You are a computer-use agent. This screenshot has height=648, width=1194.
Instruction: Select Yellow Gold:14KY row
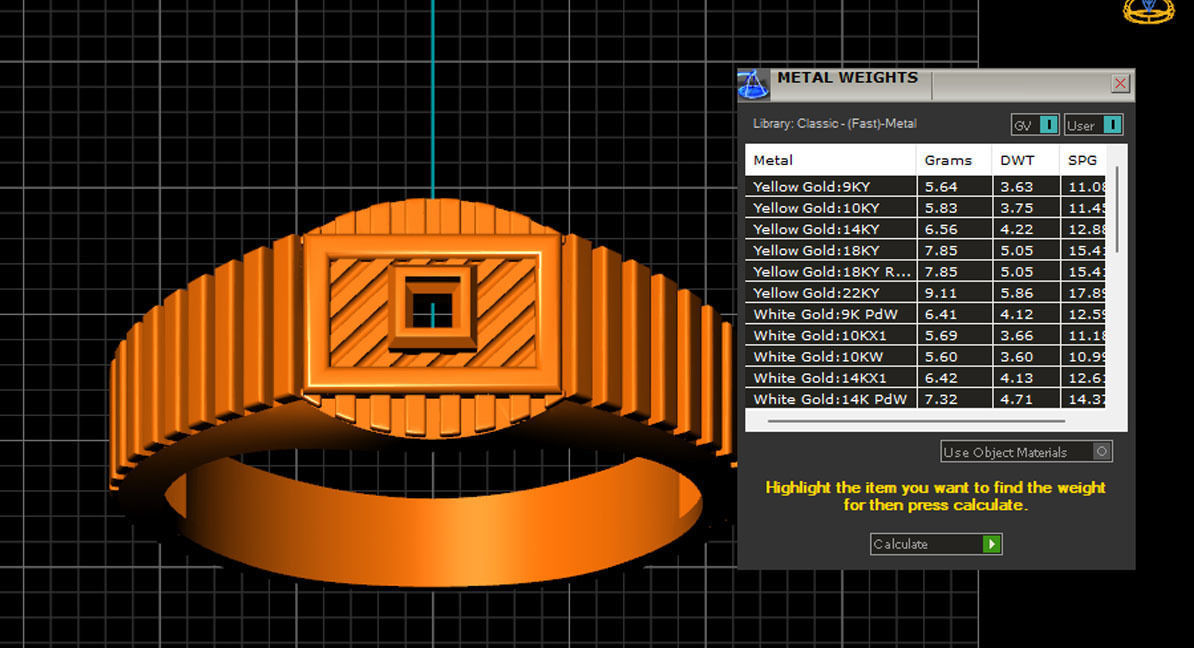[x=925, y=229]
